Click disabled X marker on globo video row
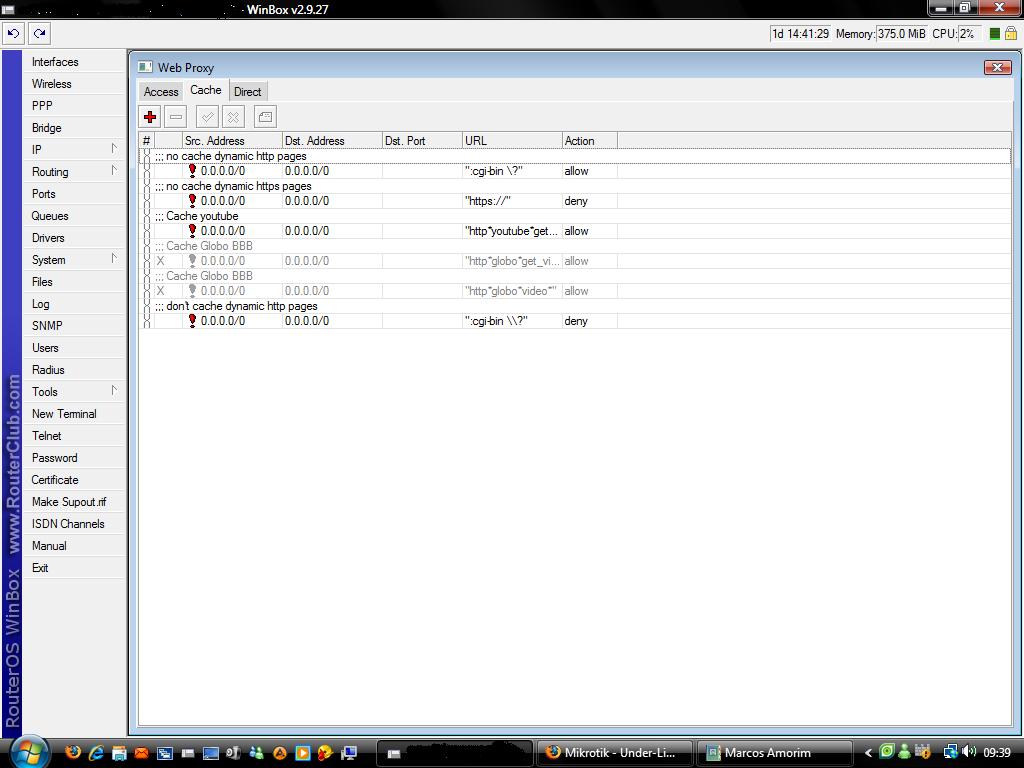 [161, 291]
